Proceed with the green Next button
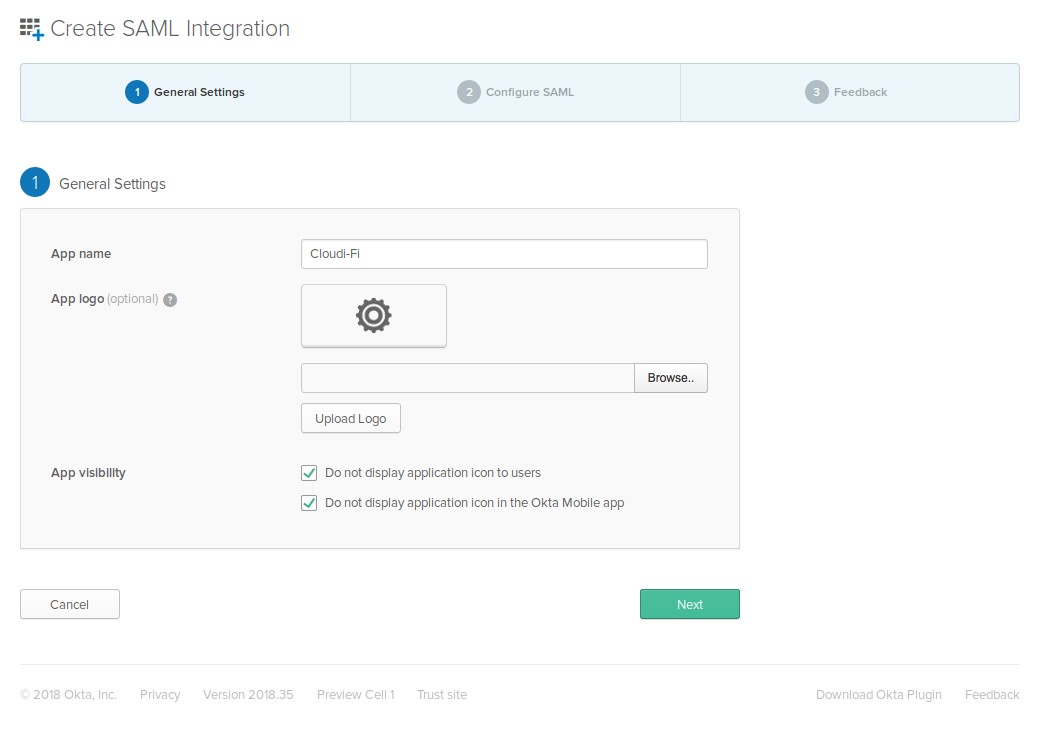 coord(690,604)
